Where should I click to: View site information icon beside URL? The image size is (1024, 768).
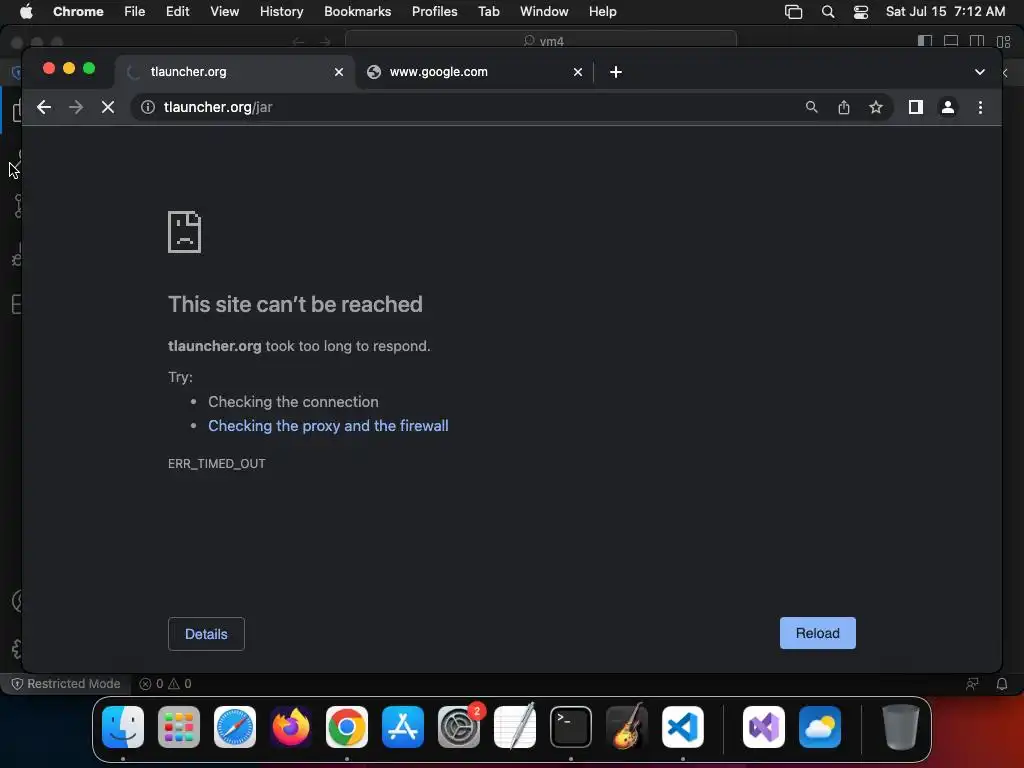pos(148,107)
